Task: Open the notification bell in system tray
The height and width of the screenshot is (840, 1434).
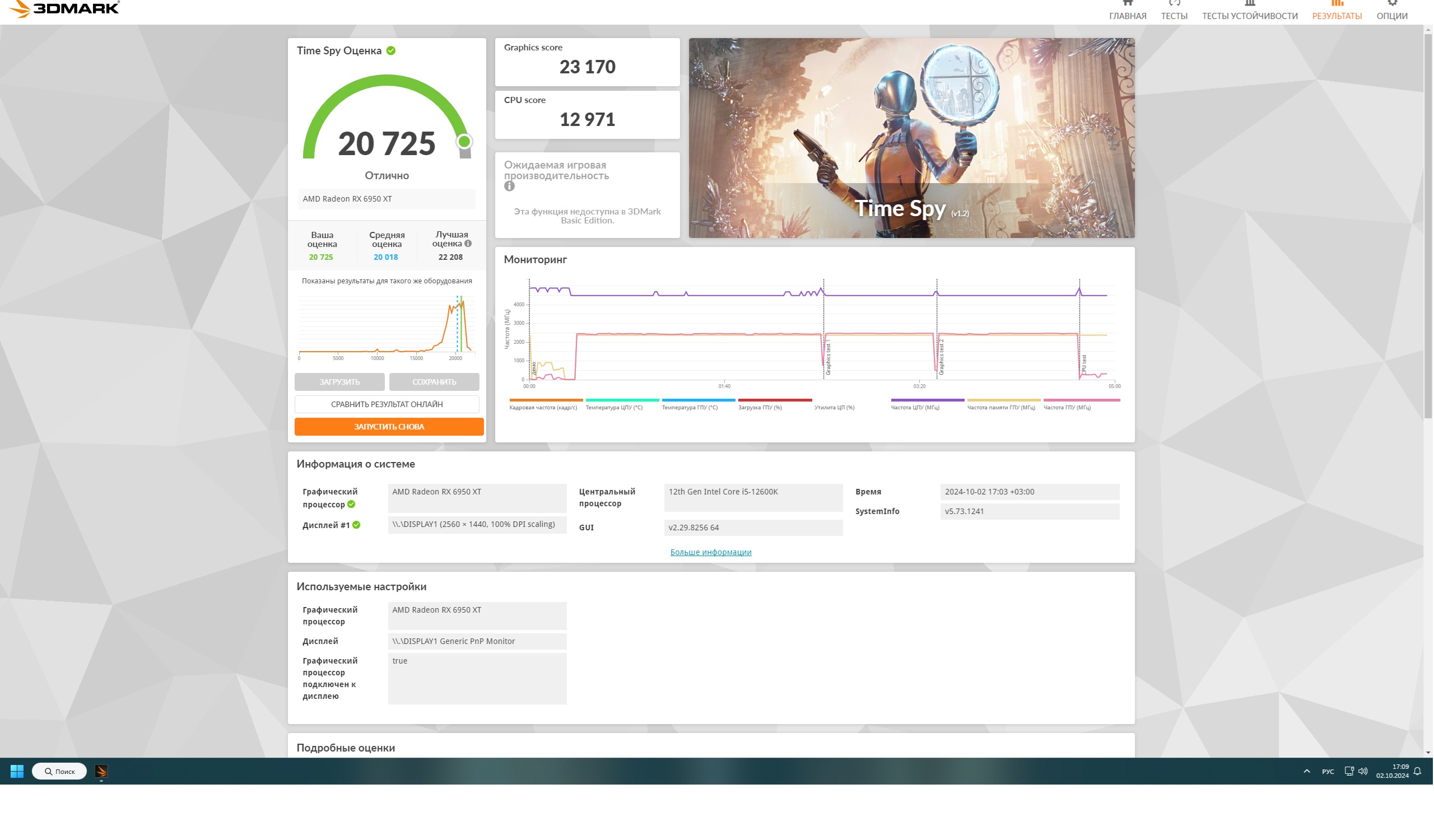Action: (x=1418, y=772)
